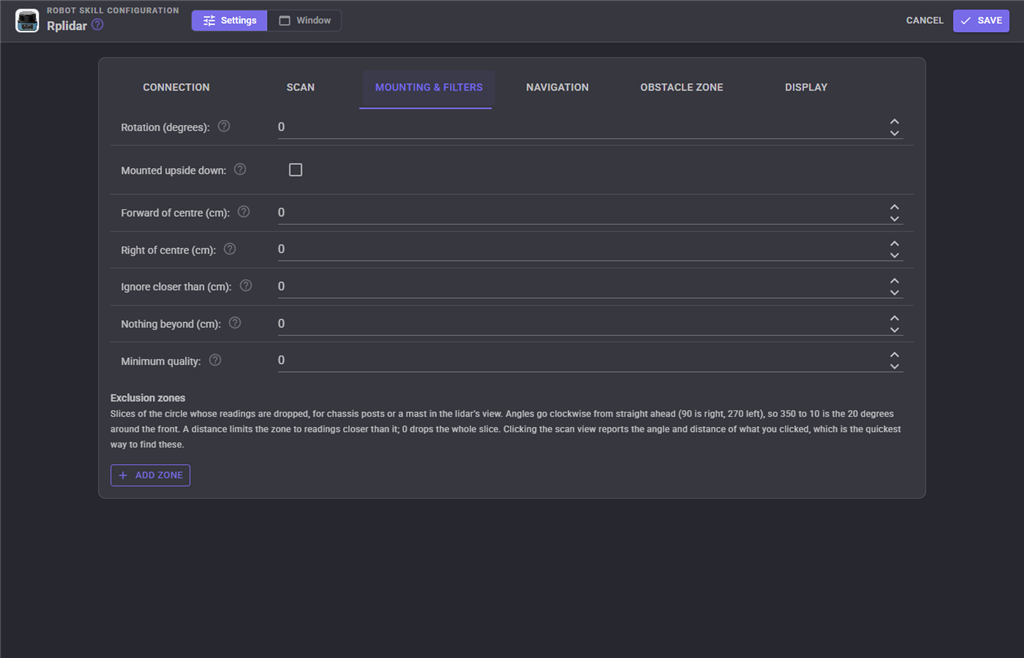This screenshot has height=658, width=1024.
Task: Decrease Right of centre value
Action: pyautogui.click(x=895, y=255)
